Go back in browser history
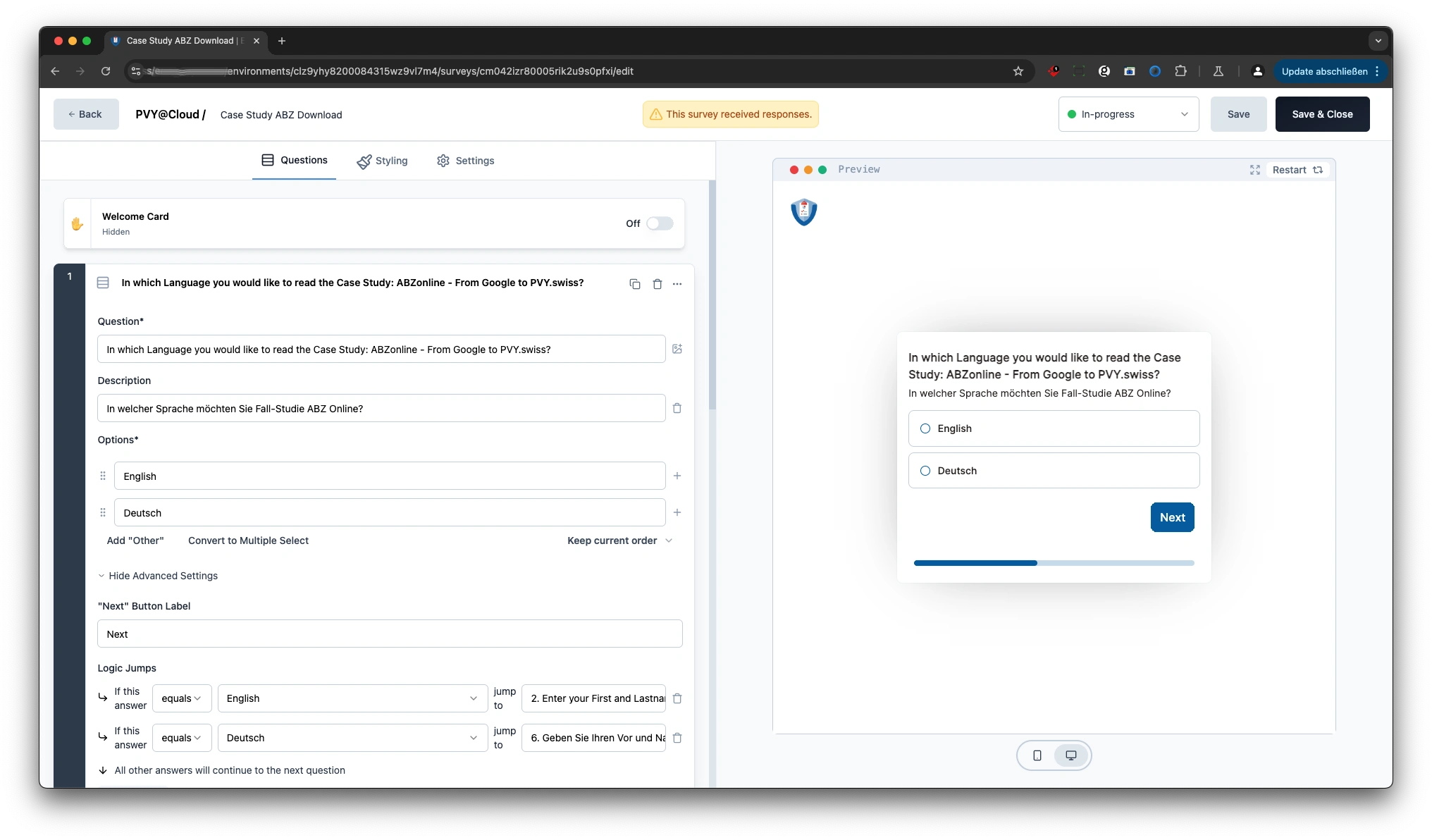 [56, 71]
